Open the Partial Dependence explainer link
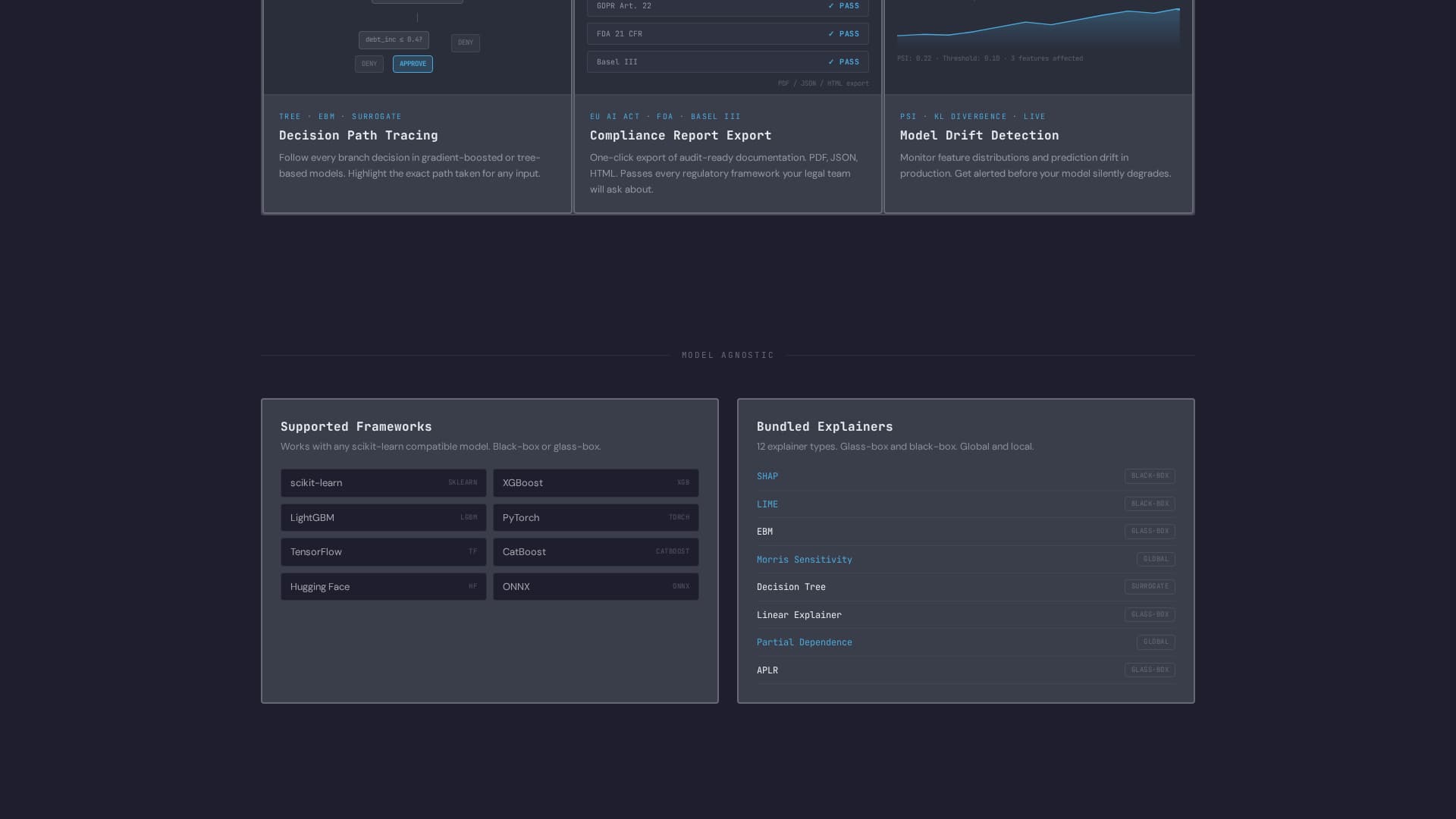1456x819 pixels. tap(805, 642)
